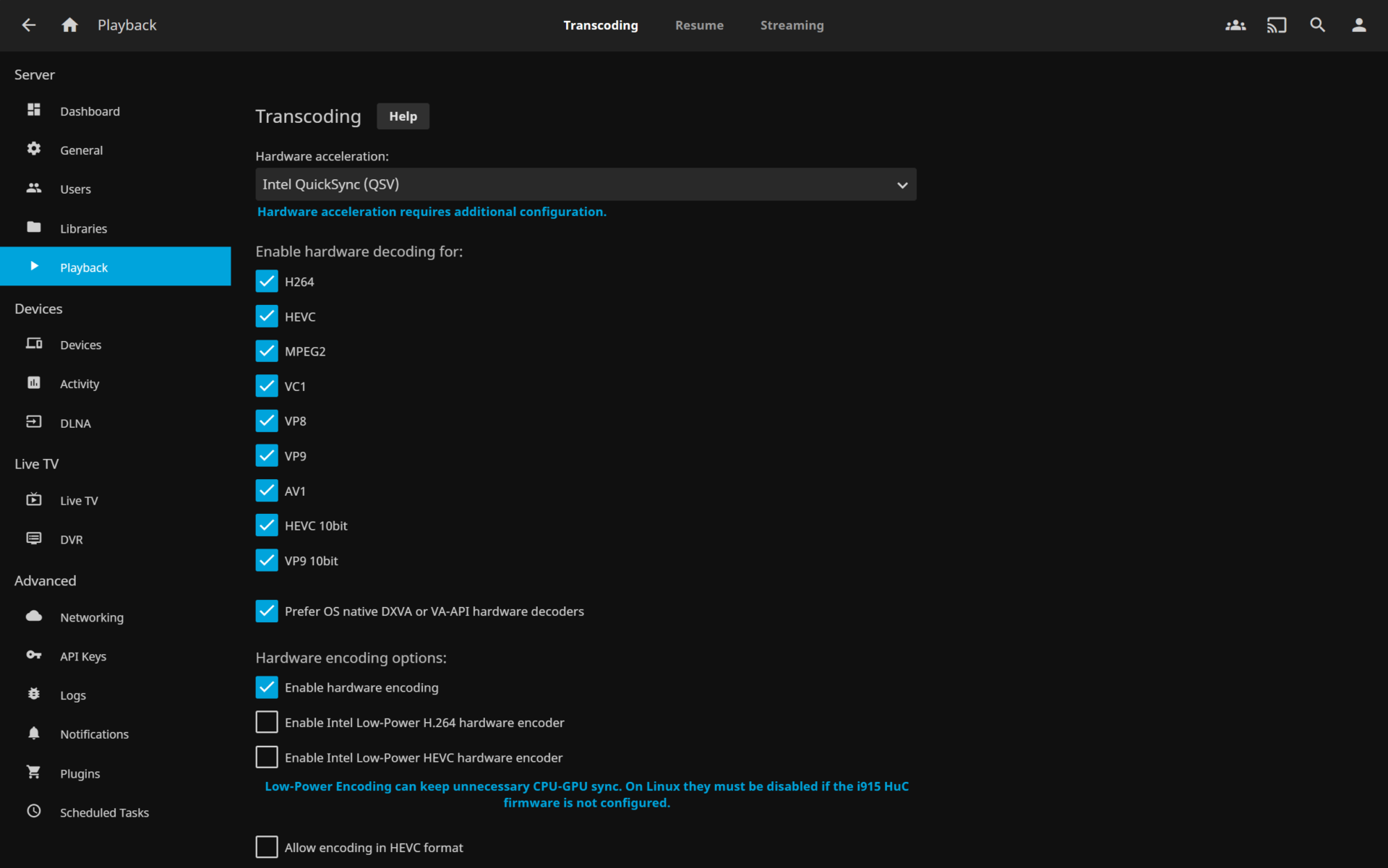Switch to the Resume tab

697,25
